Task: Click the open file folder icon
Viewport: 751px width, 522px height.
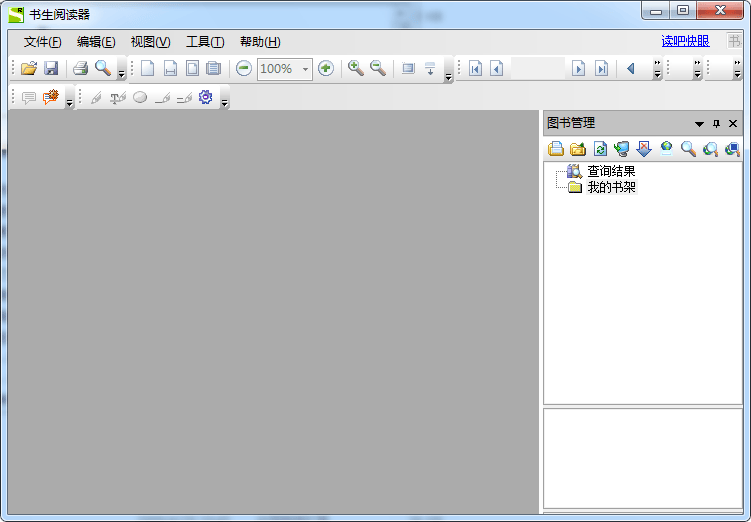Action: 29,69
